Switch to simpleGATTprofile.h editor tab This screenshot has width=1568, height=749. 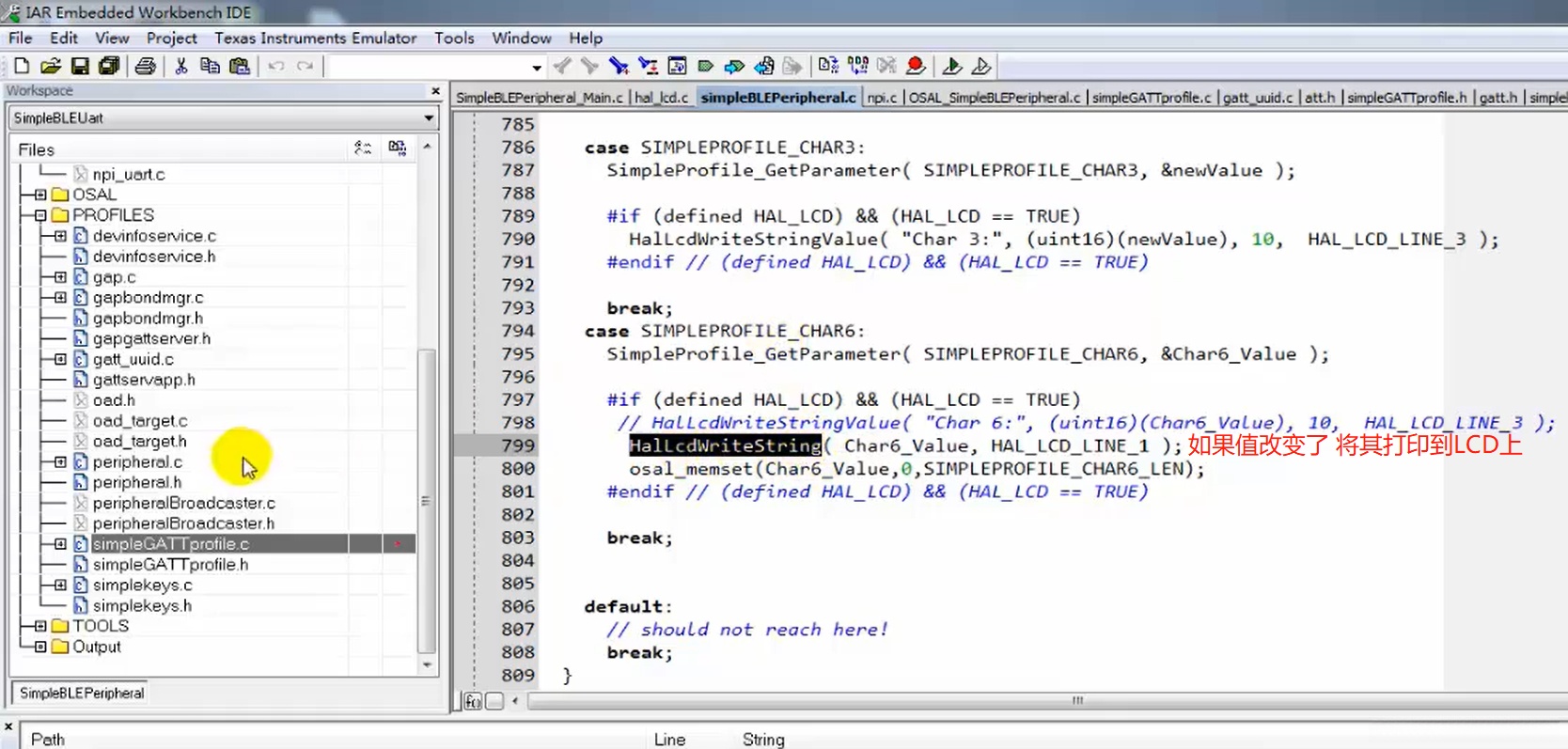point(1406,98)
